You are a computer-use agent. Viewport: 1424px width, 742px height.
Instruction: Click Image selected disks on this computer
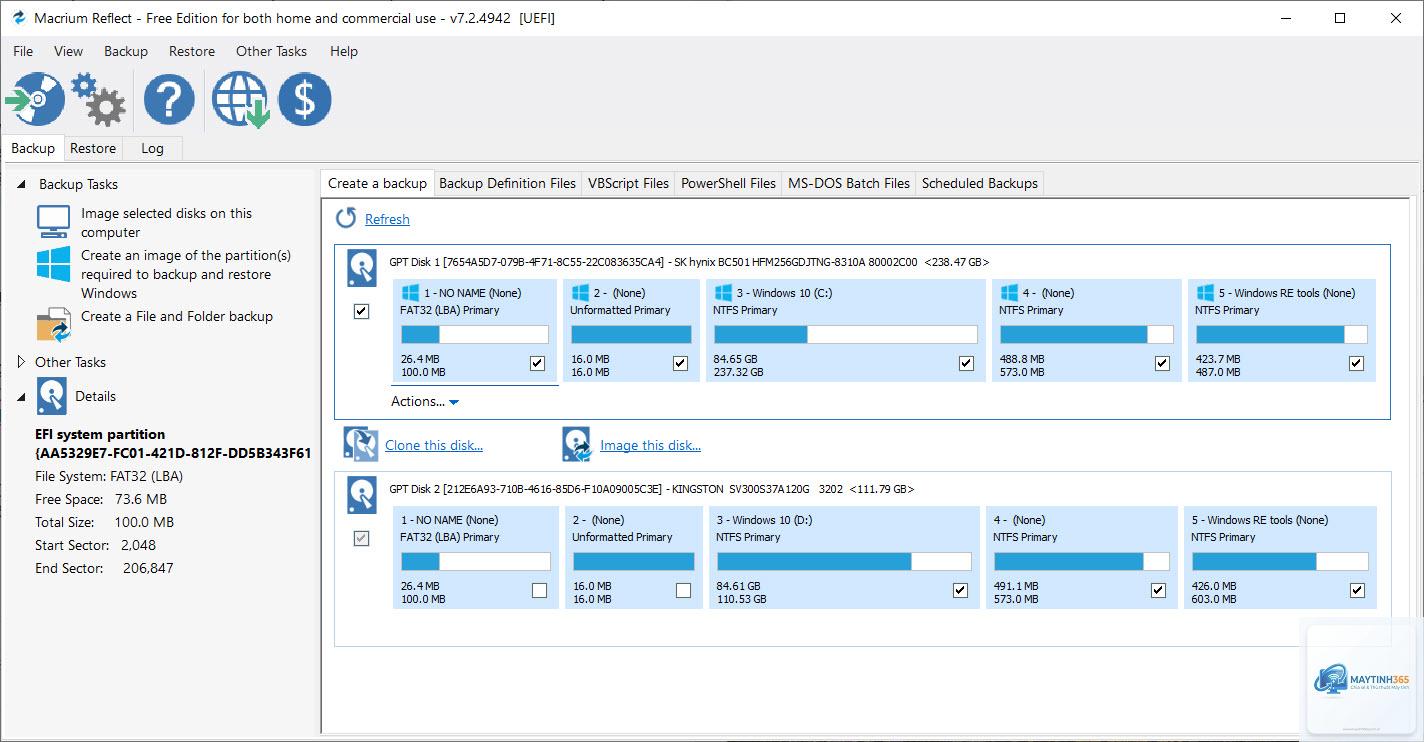pyautogui.click(x=167, y=222)
